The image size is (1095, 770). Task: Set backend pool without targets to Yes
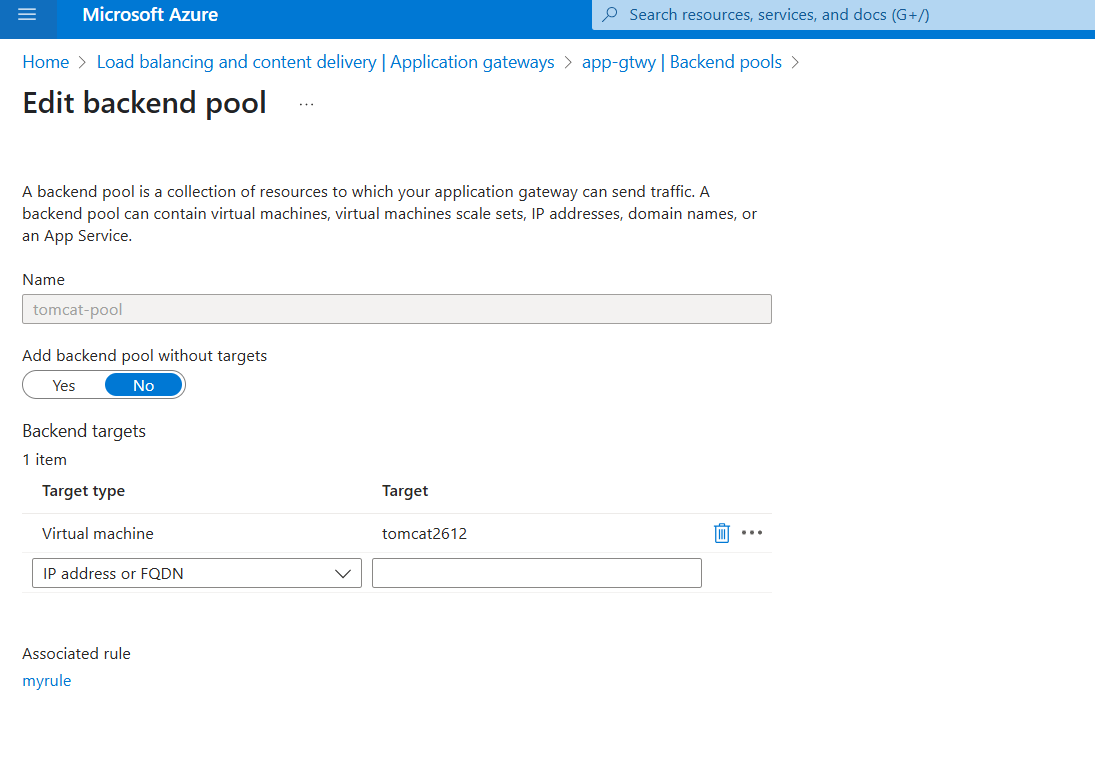click(x=64, y=385)
